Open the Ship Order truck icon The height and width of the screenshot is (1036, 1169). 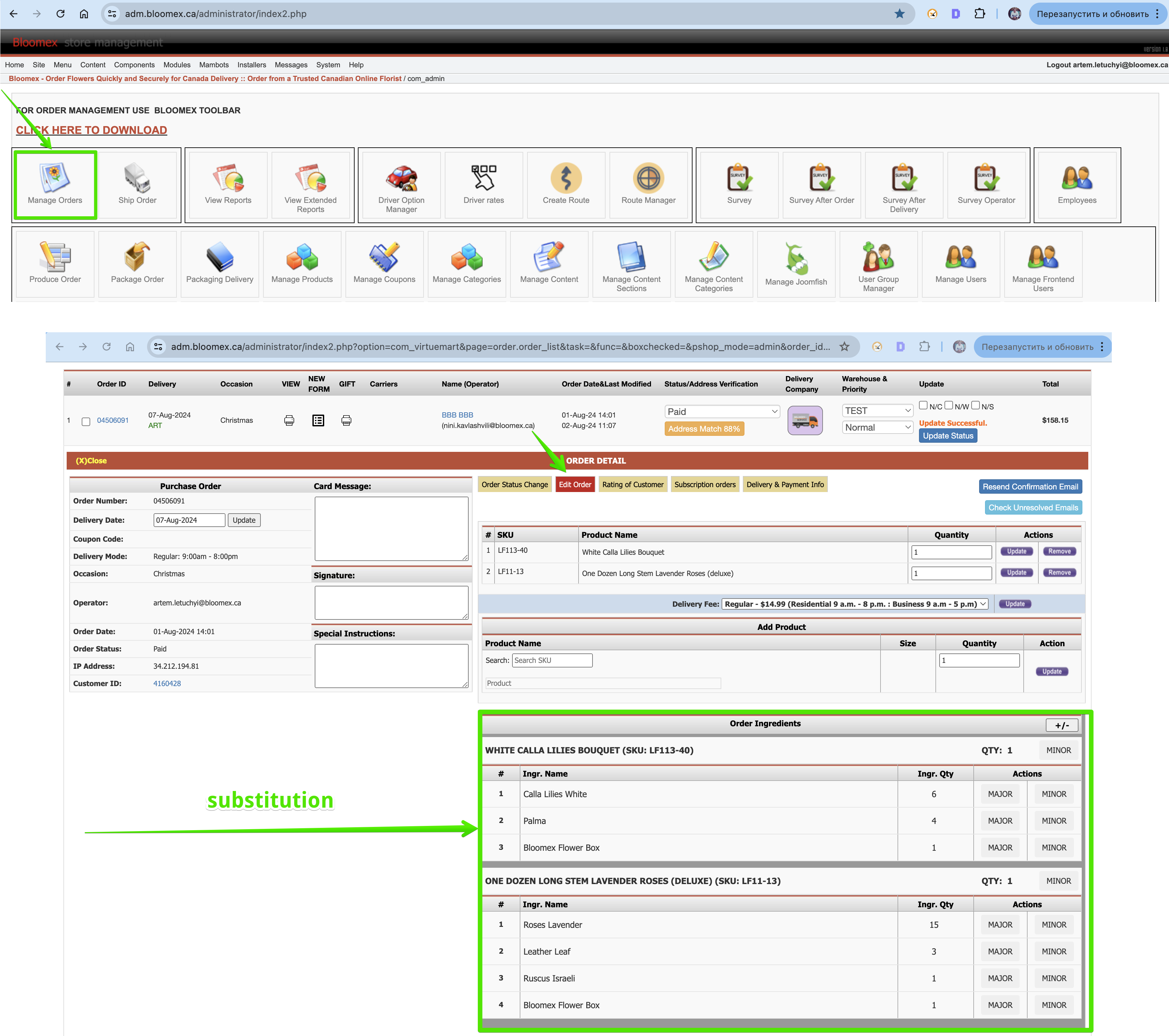(x=137, y=185)
